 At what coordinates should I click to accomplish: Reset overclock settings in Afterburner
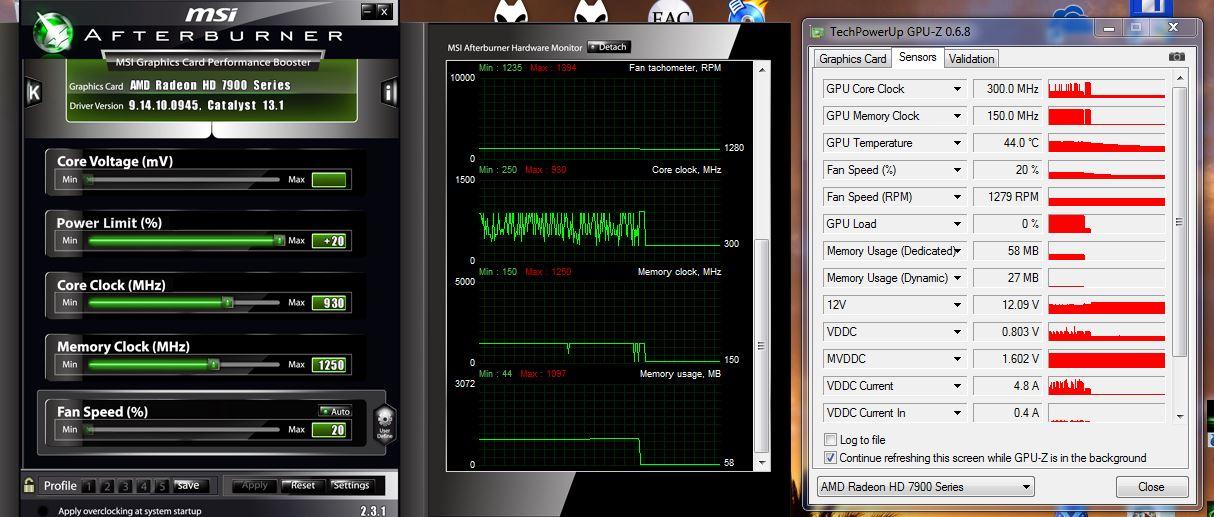pyautogui.click(x=303, y=486)
